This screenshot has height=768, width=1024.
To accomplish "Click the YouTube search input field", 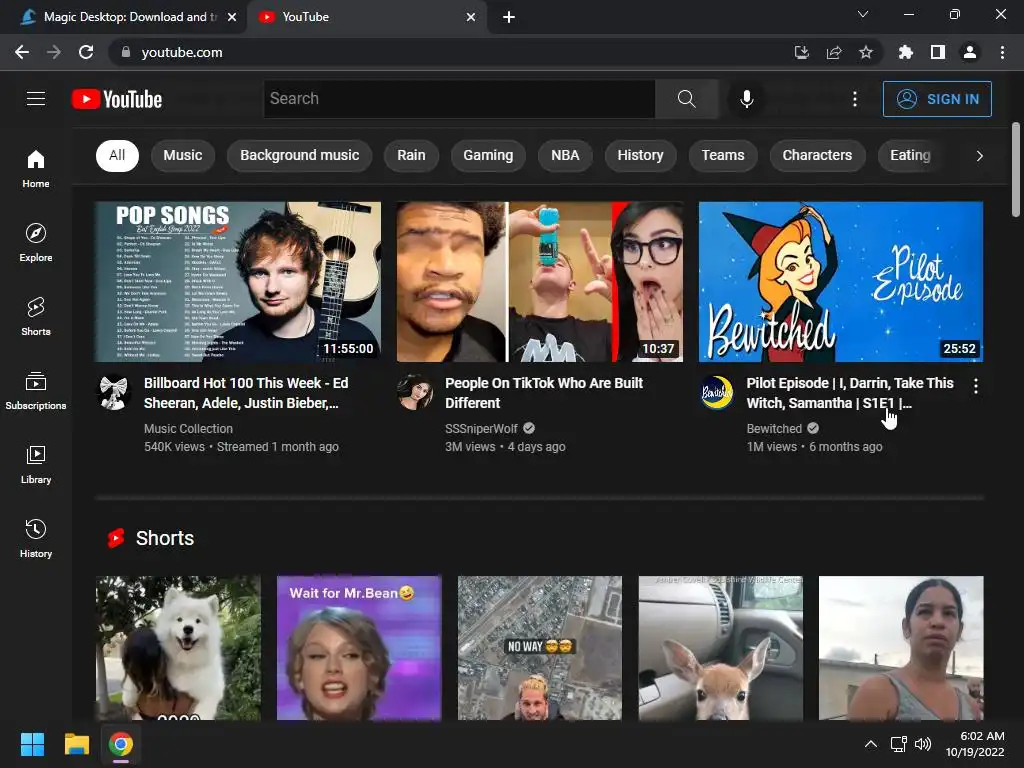I will 459,99.
